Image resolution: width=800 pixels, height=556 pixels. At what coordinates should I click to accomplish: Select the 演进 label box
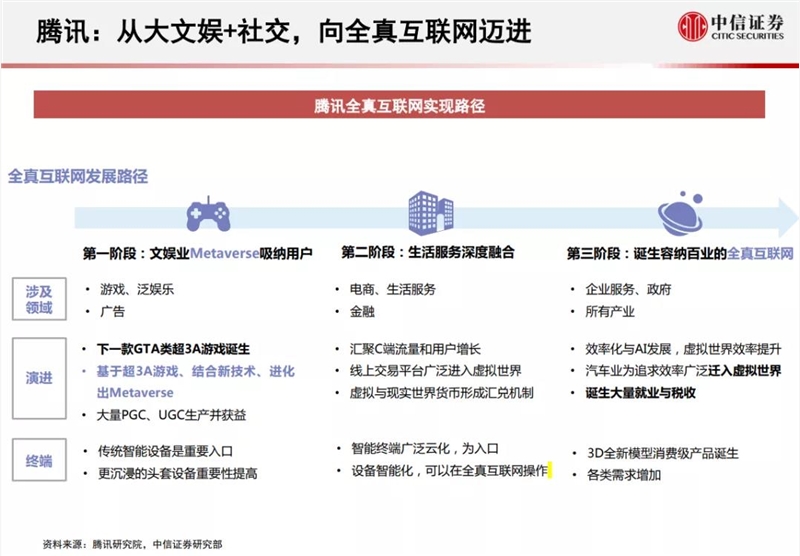38,379
